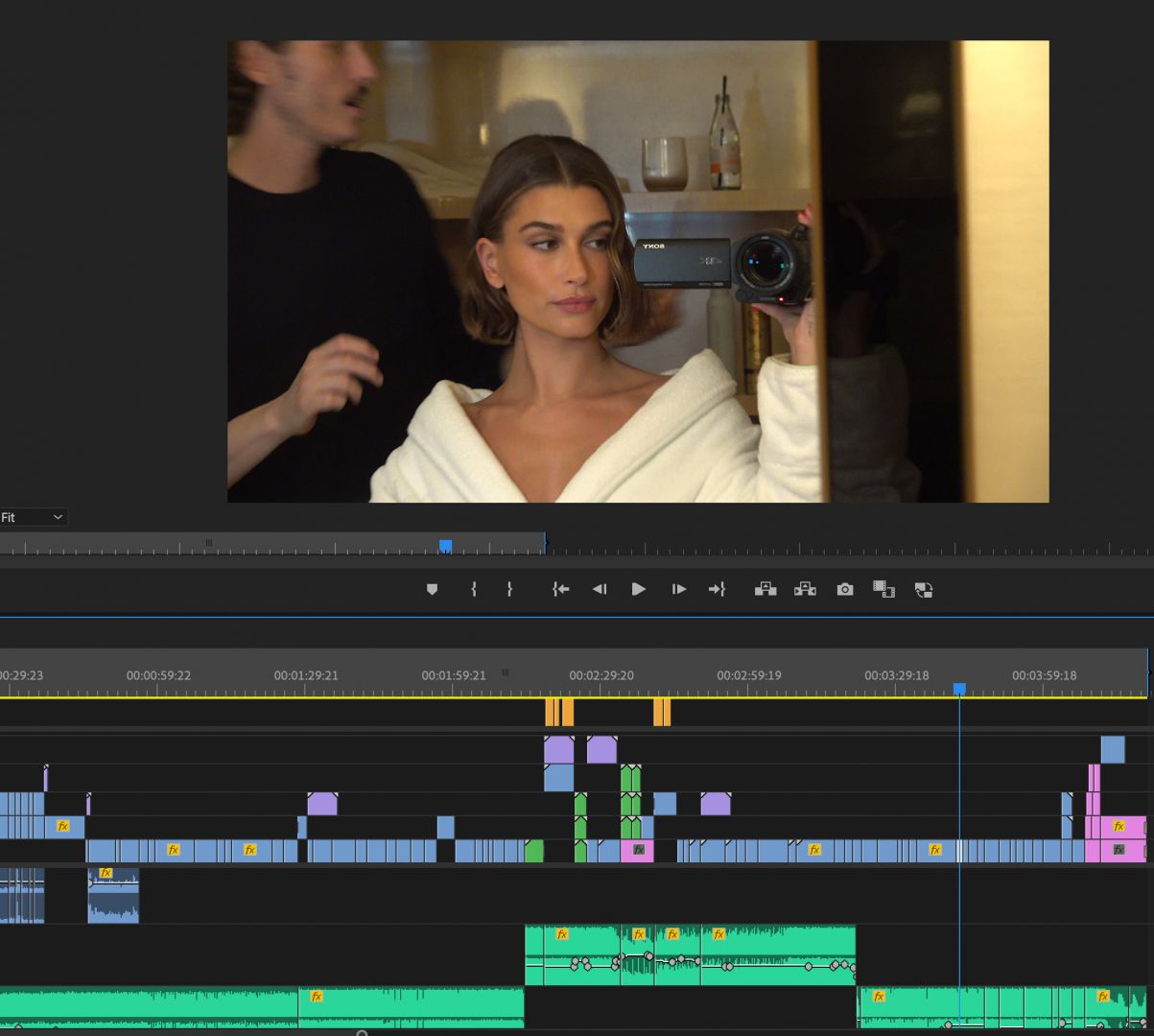The width and height of the screenshot is (1154, 1036).
Task: Step forward one frame
Action: click(x=679, y=589)
